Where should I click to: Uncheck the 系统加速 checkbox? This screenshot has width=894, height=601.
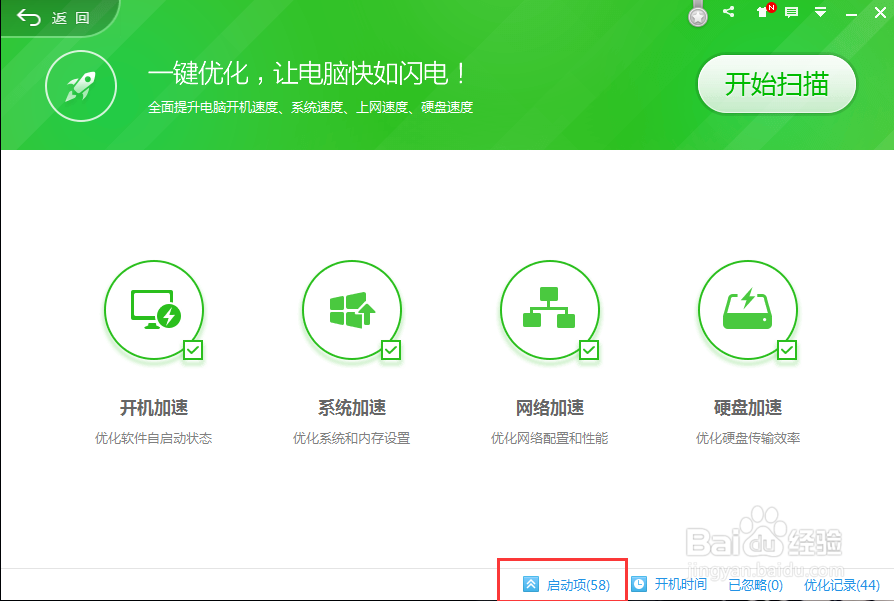coord(391,350)
